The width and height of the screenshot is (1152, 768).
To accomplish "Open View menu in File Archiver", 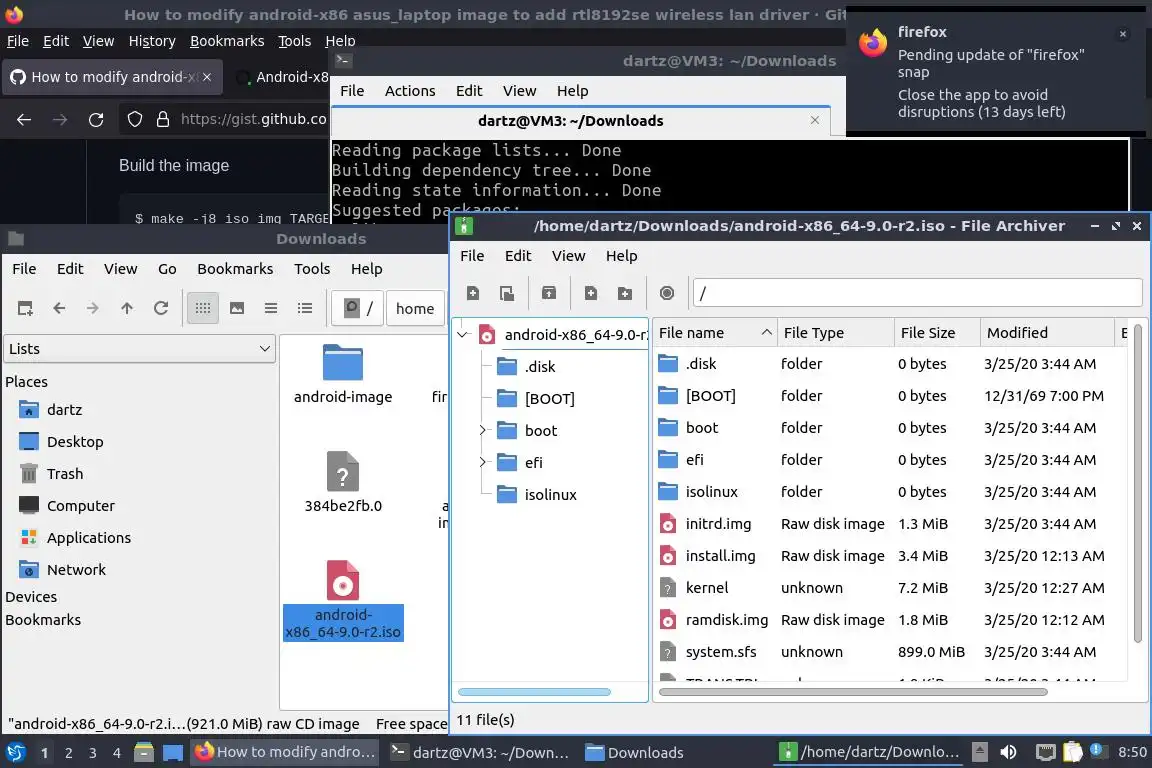I will pos(569,256).
